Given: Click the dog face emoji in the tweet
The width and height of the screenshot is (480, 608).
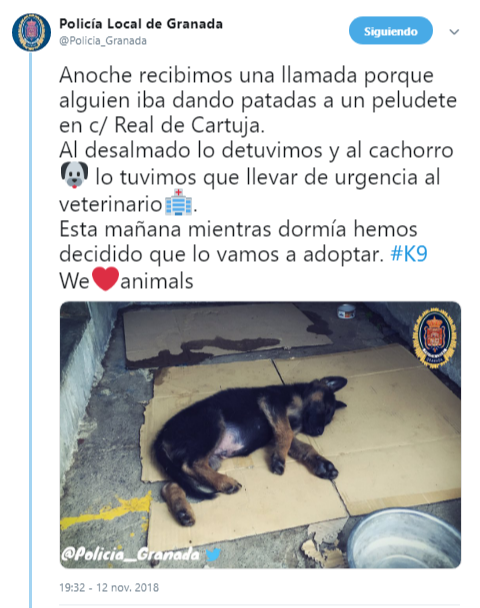Looking at the screenshot, I should (x=74, y=175).
